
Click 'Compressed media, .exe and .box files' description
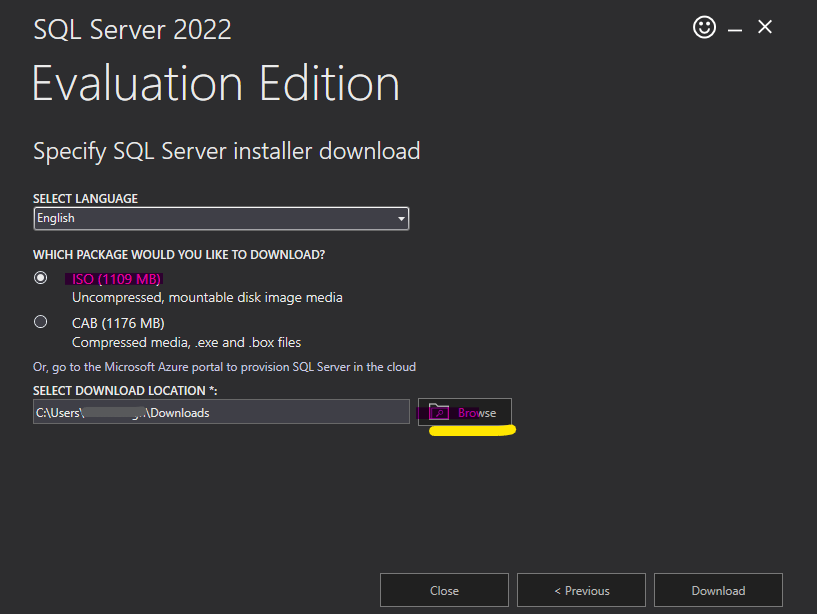pyautogui.click(x=187, y=342)
